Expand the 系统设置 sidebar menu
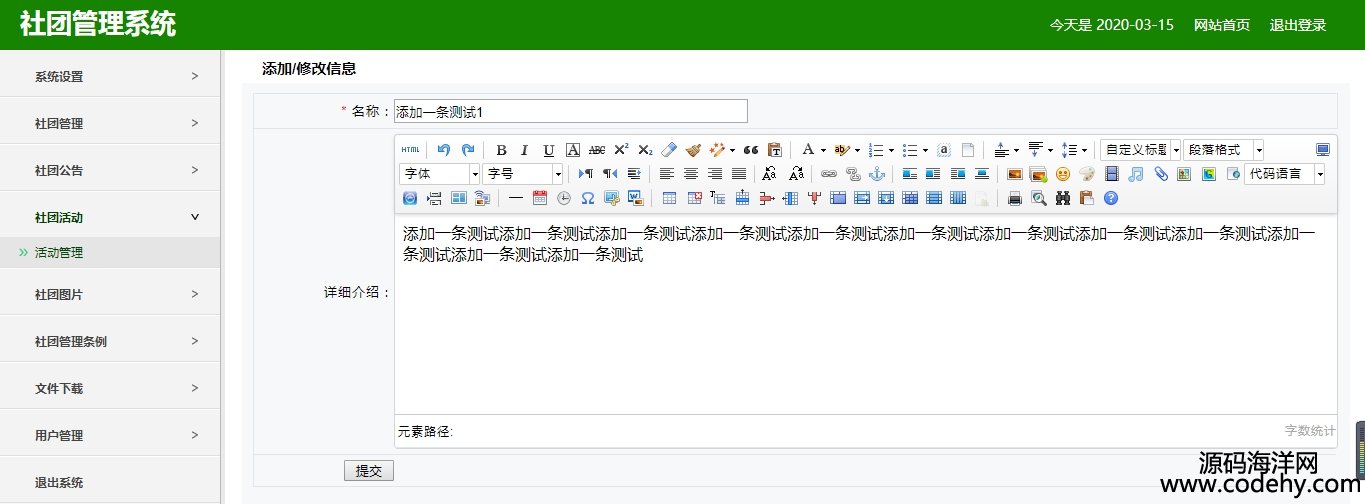The height and width of the screenshot is (504, 1365). click(110, 77)
